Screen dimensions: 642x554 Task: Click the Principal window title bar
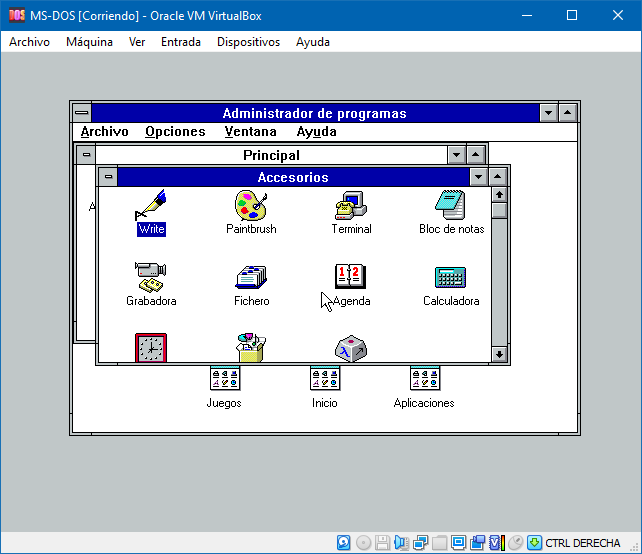(271, 155)
